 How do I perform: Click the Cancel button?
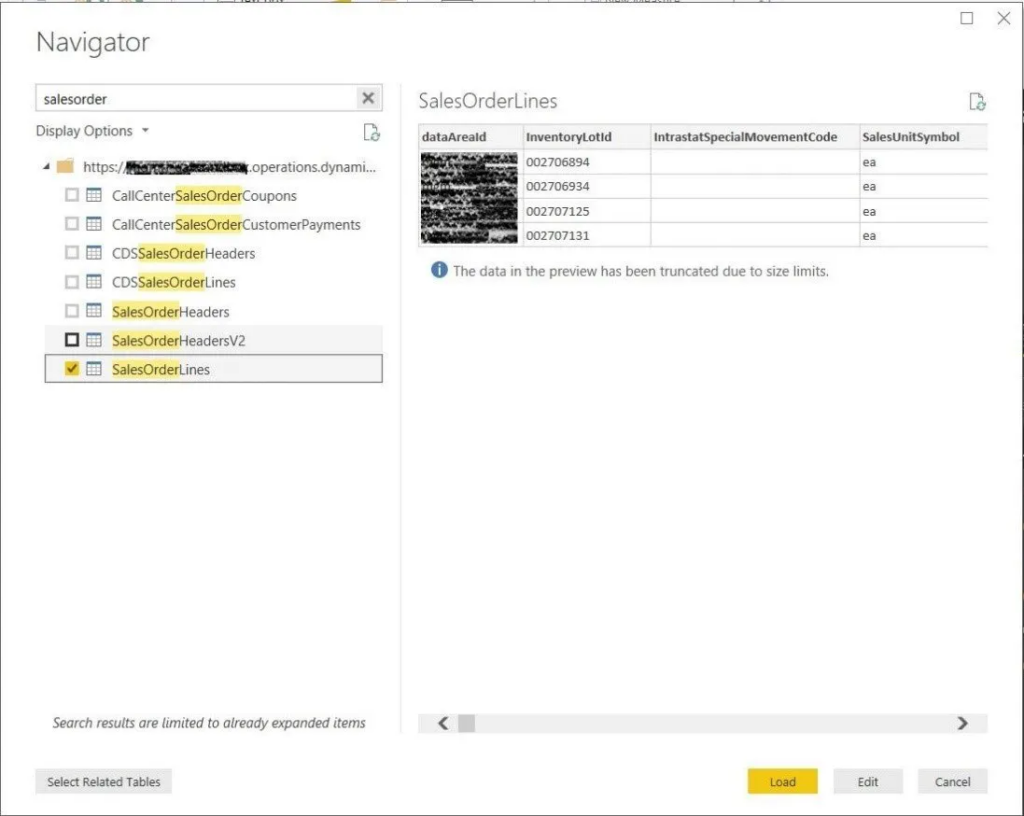[x=952, y=781]
